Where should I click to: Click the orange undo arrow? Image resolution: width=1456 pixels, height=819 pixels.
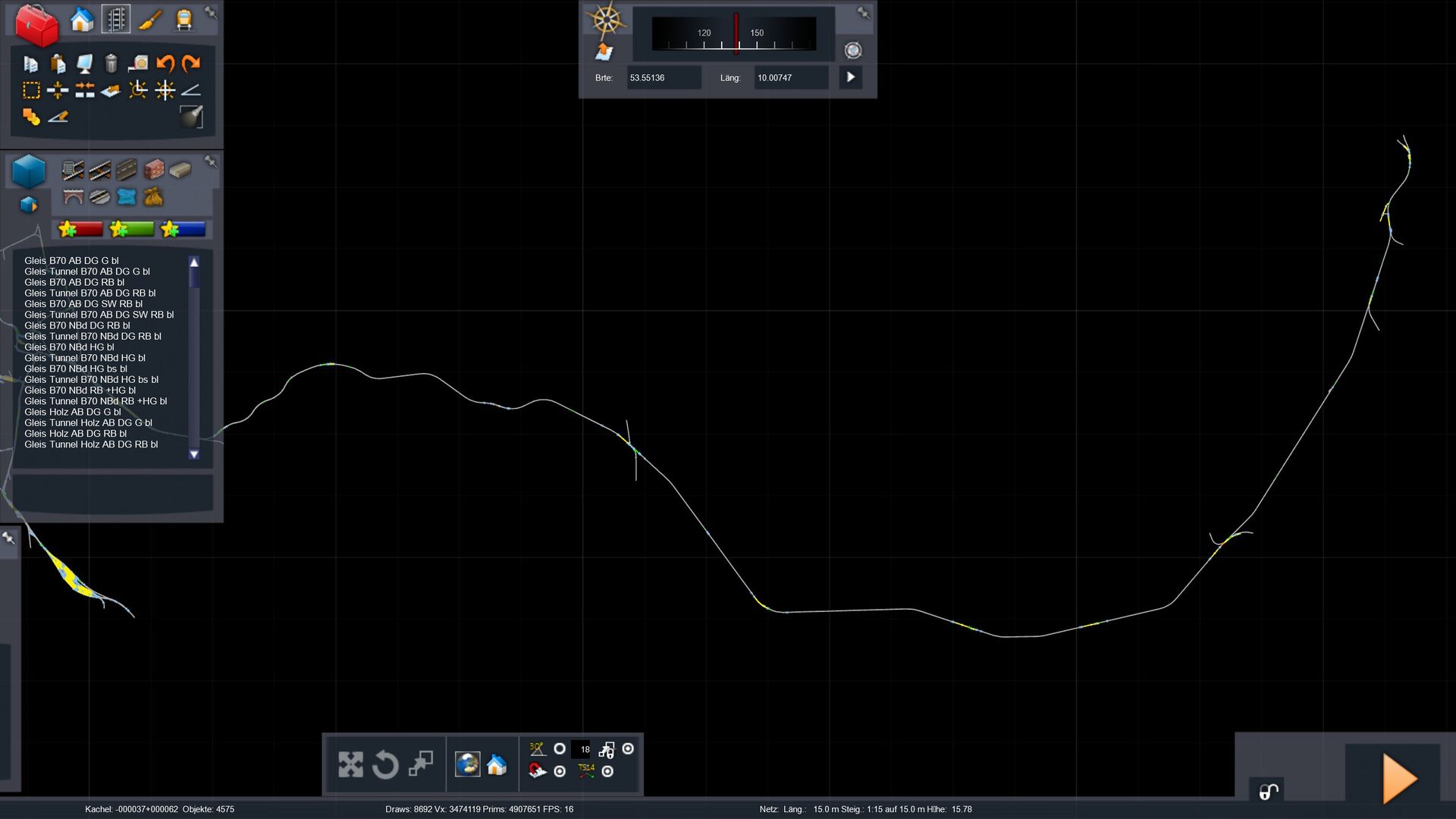point(165,63)
